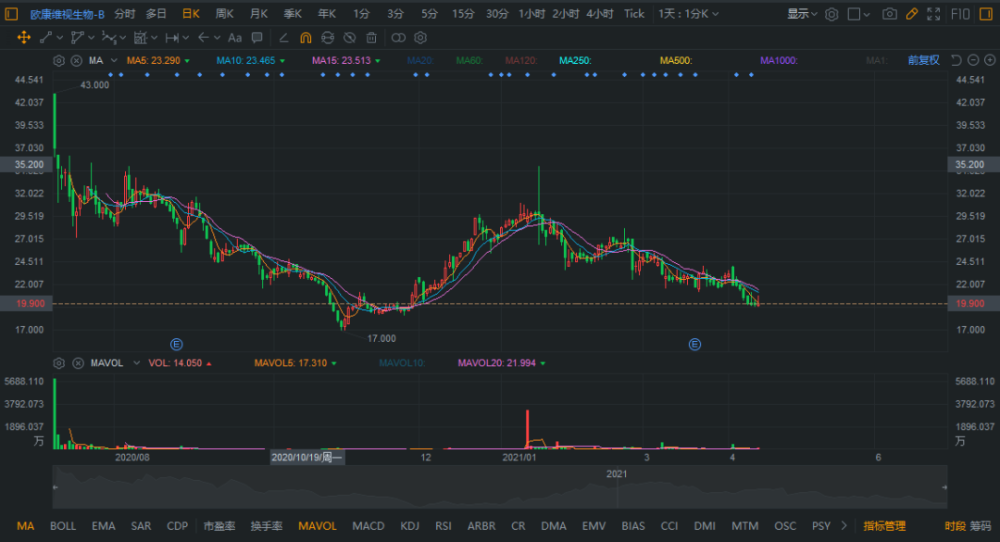Expand the MAVOL indicator dropdown
Image resolution: width=1000 pixels, height=542 pixels.
(136, 363)
